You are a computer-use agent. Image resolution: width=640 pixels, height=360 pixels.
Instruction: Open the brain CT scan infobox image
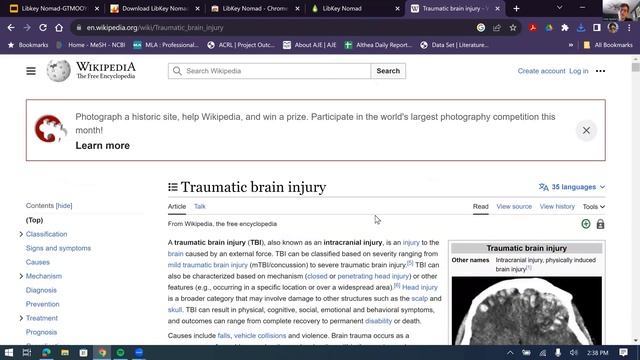527,311
